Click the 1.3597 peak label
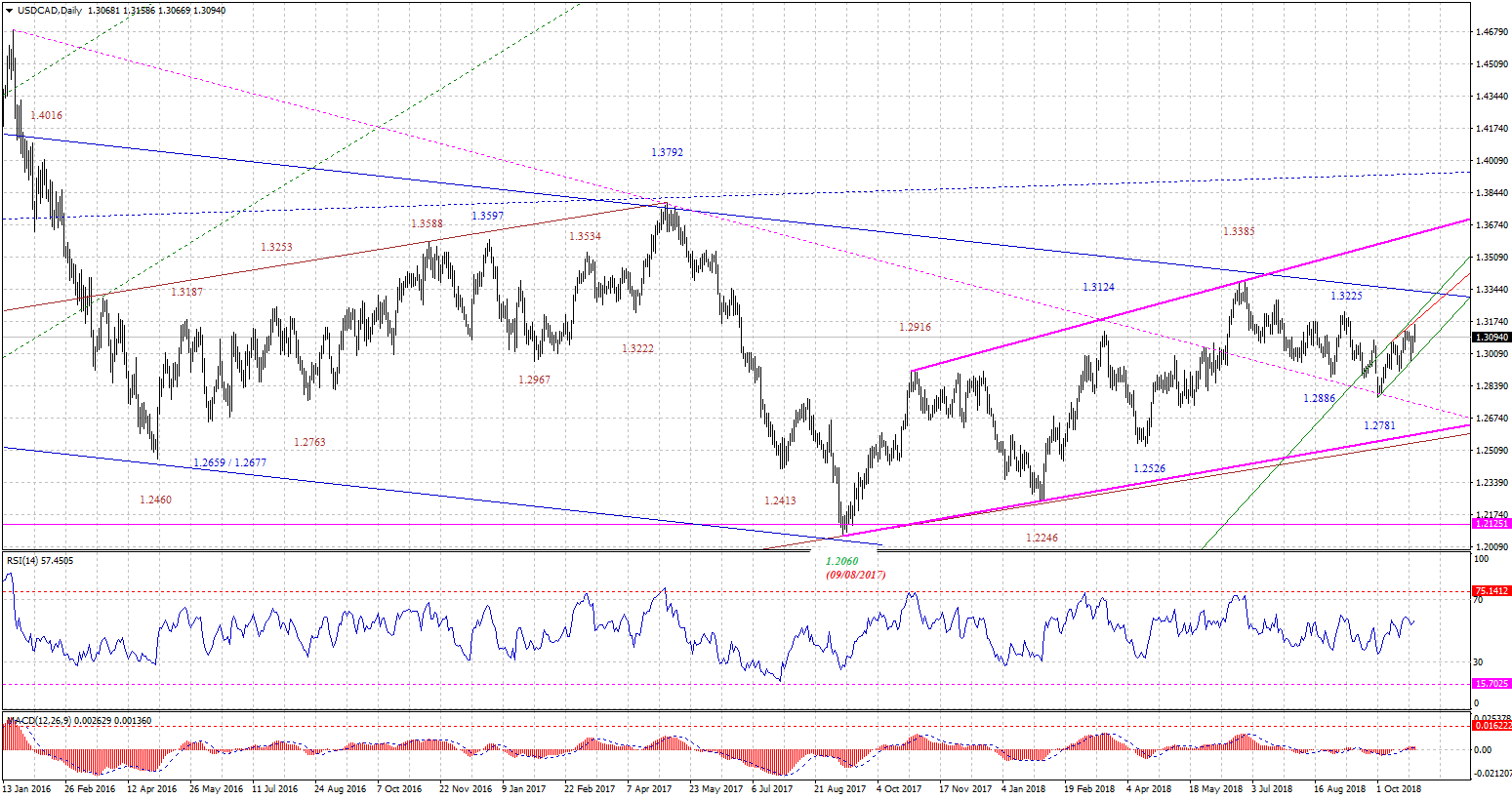Viewport: 1512px width, 800px height. pos(488,216)
